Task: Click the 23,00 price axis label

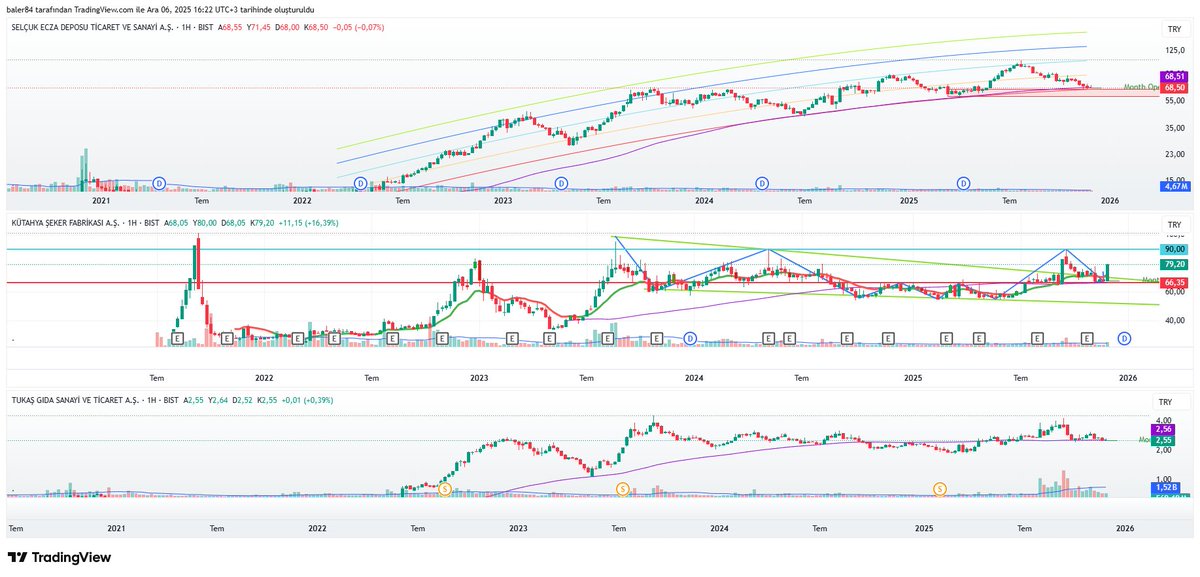Action: (x=1174, y=153)
